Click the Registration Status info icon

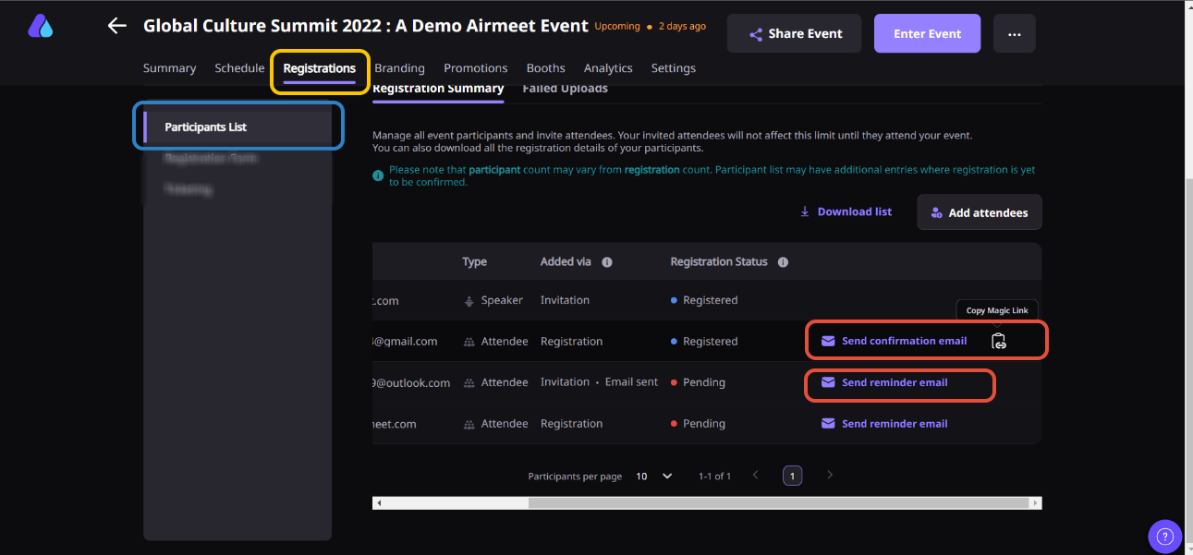tap(783, 262)
